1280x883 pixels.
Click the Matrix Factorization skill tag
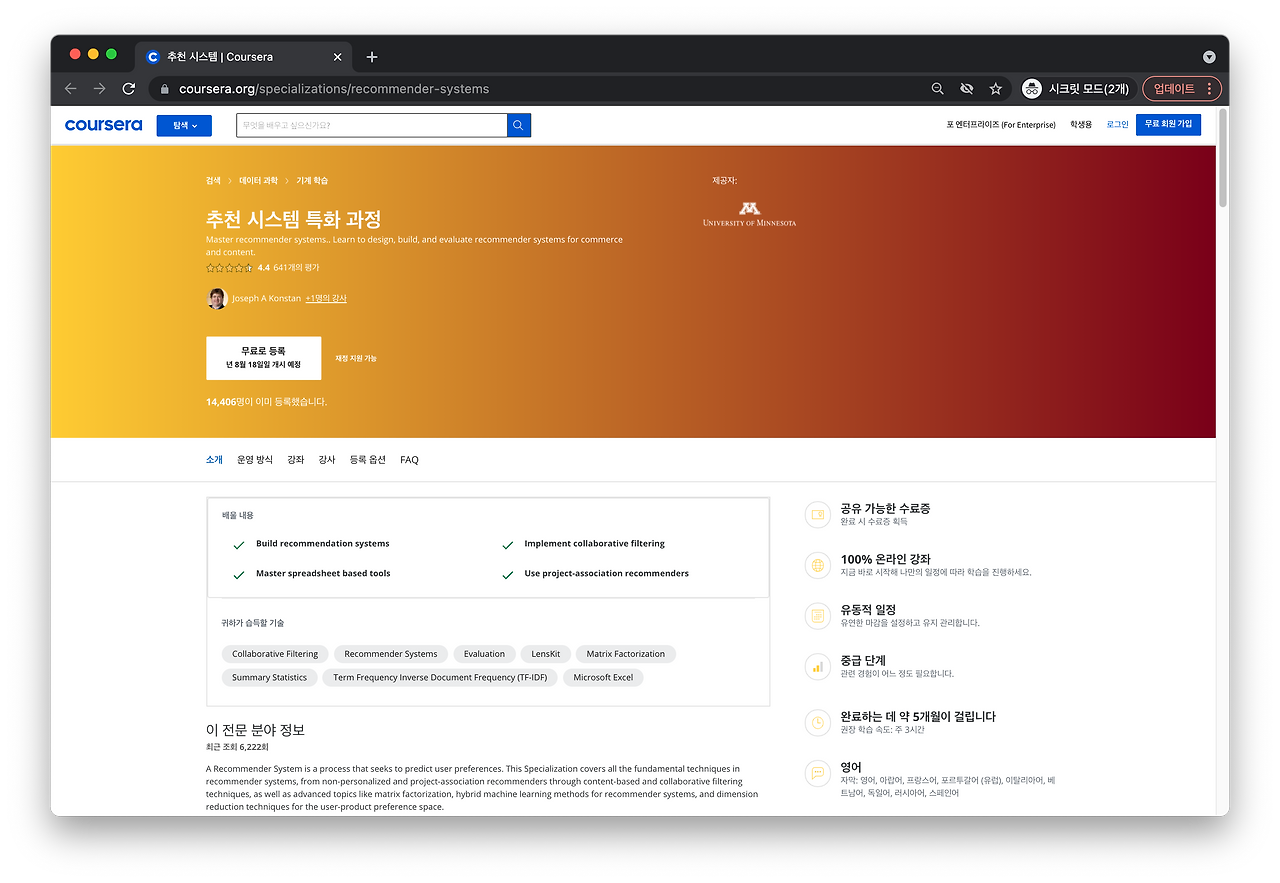(x=626, y=654)
